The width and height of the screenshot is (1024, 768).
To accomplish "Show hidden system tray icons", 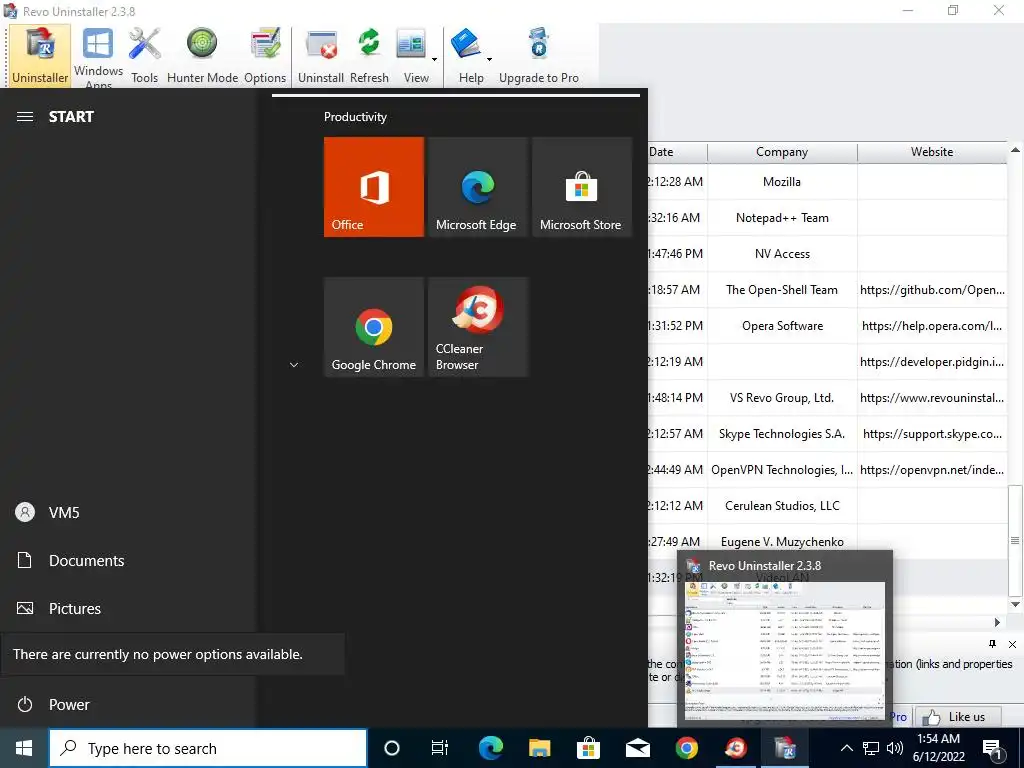I will (x=846, y=748).
